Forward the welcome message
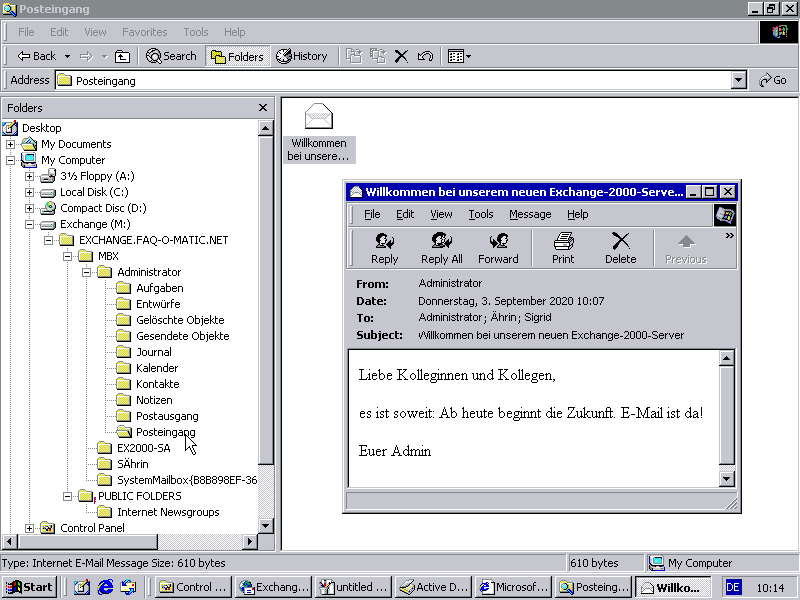The height and width of the screenshot is (600, 800). 498,248
